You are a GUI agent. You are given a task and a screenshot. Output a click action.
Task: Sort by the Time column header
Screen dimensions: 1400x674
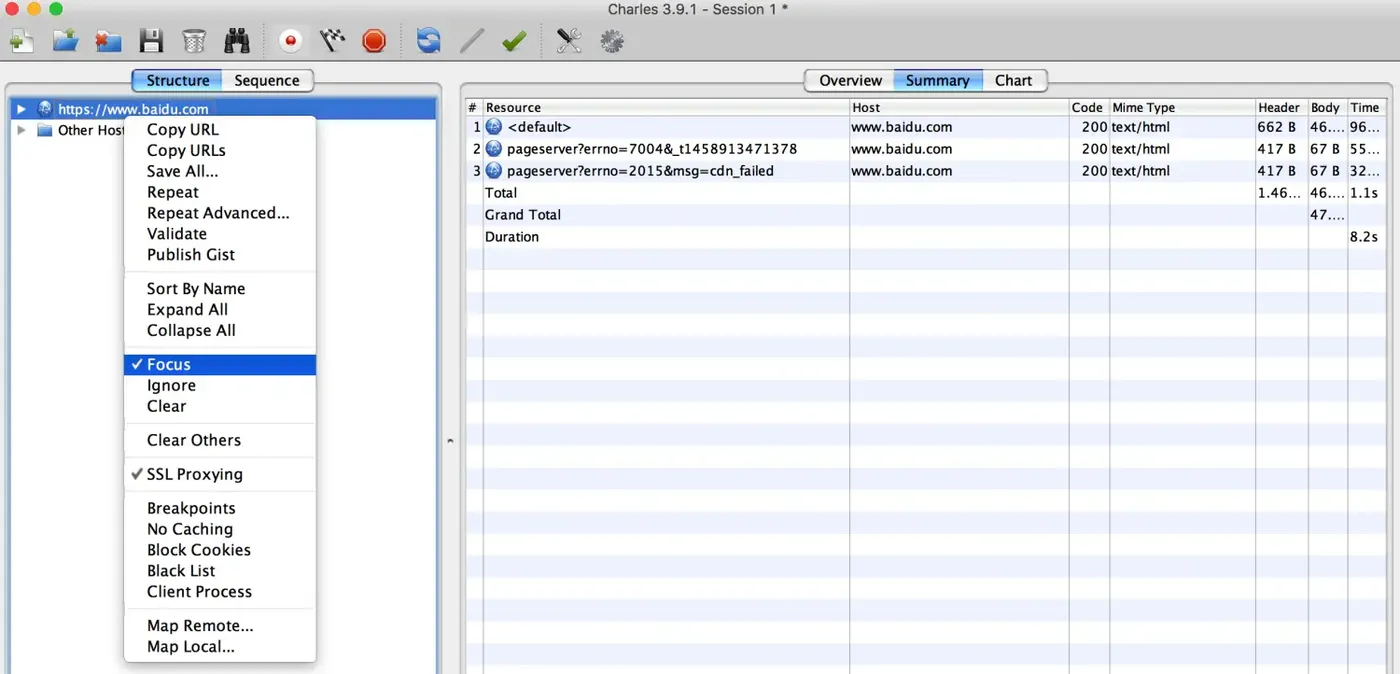point(1366,107)
